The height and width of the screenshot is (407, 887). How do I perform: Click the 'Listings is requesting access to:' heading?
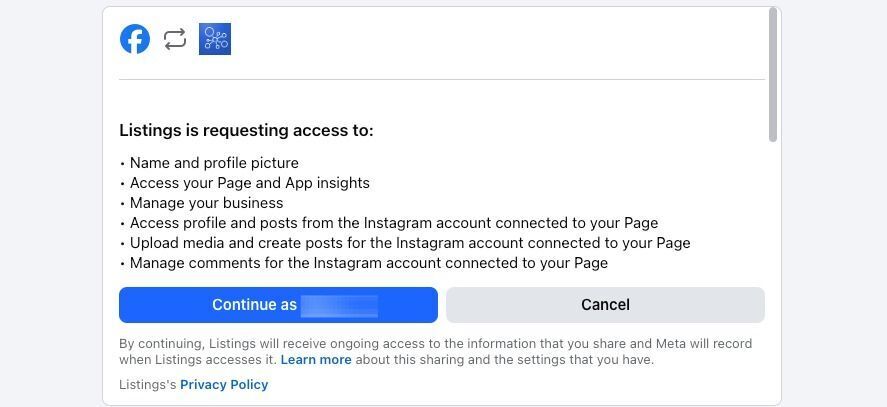click(246, 131)
